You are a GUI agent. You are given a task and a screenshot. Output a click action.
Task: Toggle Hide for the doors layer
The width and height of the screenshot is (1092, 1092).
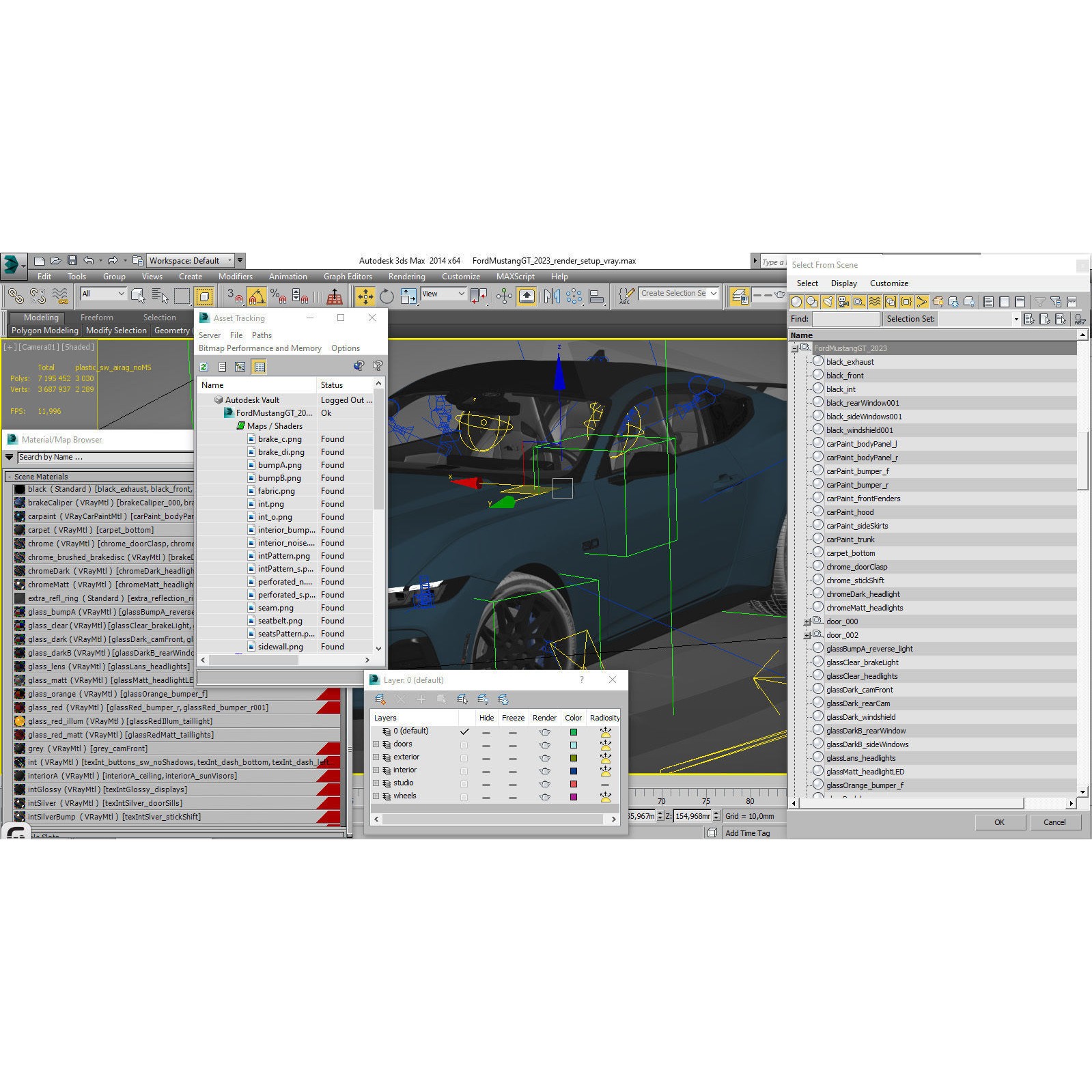[x=486, y=745]
